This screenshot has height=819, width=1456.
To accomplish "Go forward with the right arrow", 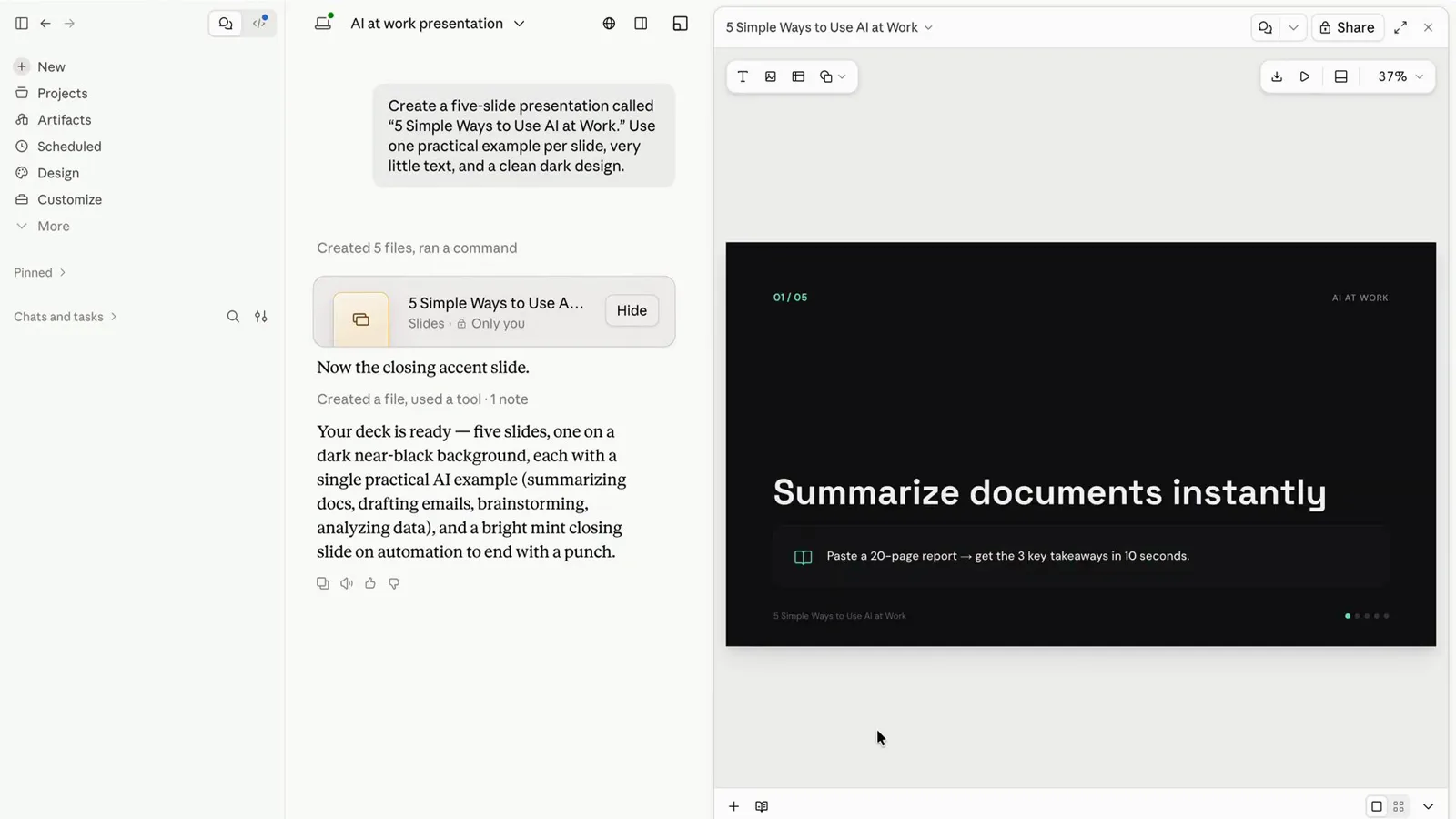I will [69, 24].
